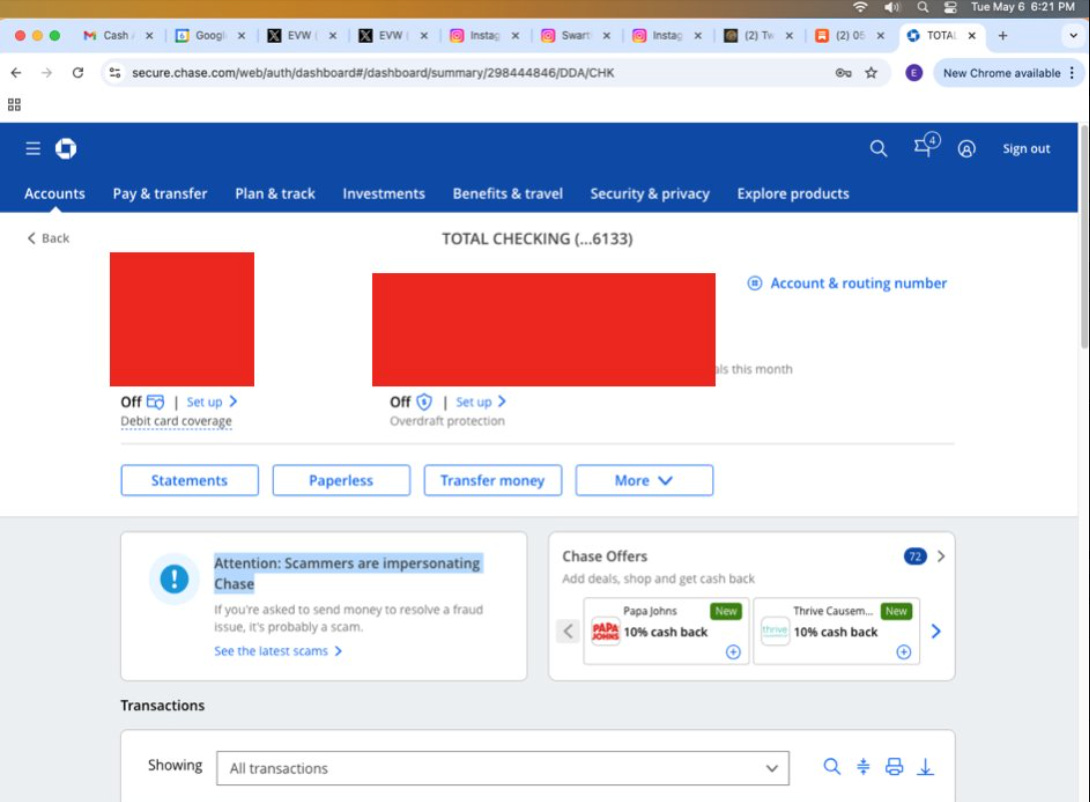Click the Debit card coverage label

176,421
